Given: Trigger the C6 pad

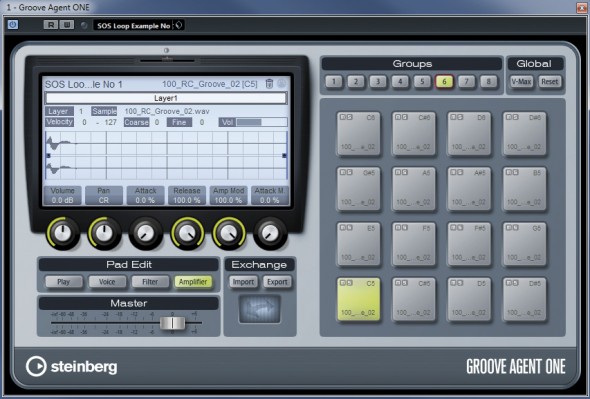Looking at the screenshot, I should coord(358,133).
